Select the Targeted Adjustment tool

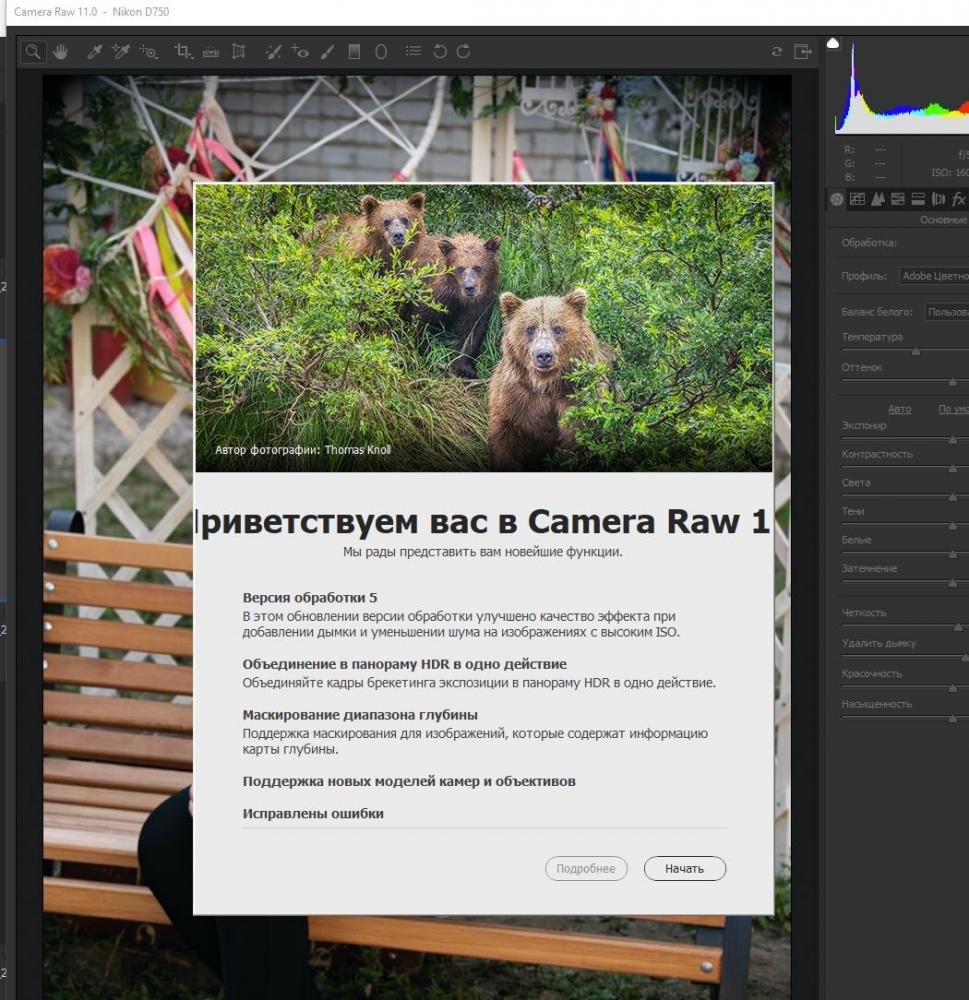pos(149,52)
